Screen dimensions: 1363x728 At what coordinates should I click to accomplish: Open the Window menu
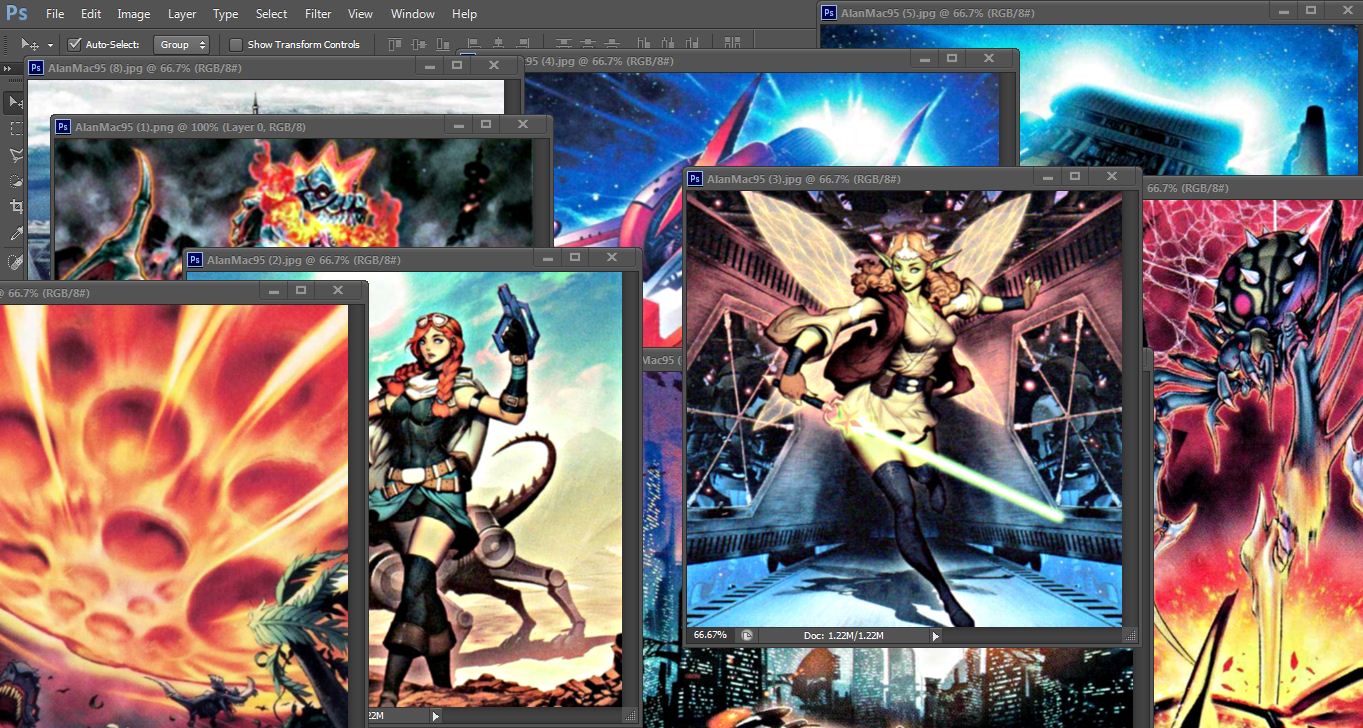pos(412,13)
